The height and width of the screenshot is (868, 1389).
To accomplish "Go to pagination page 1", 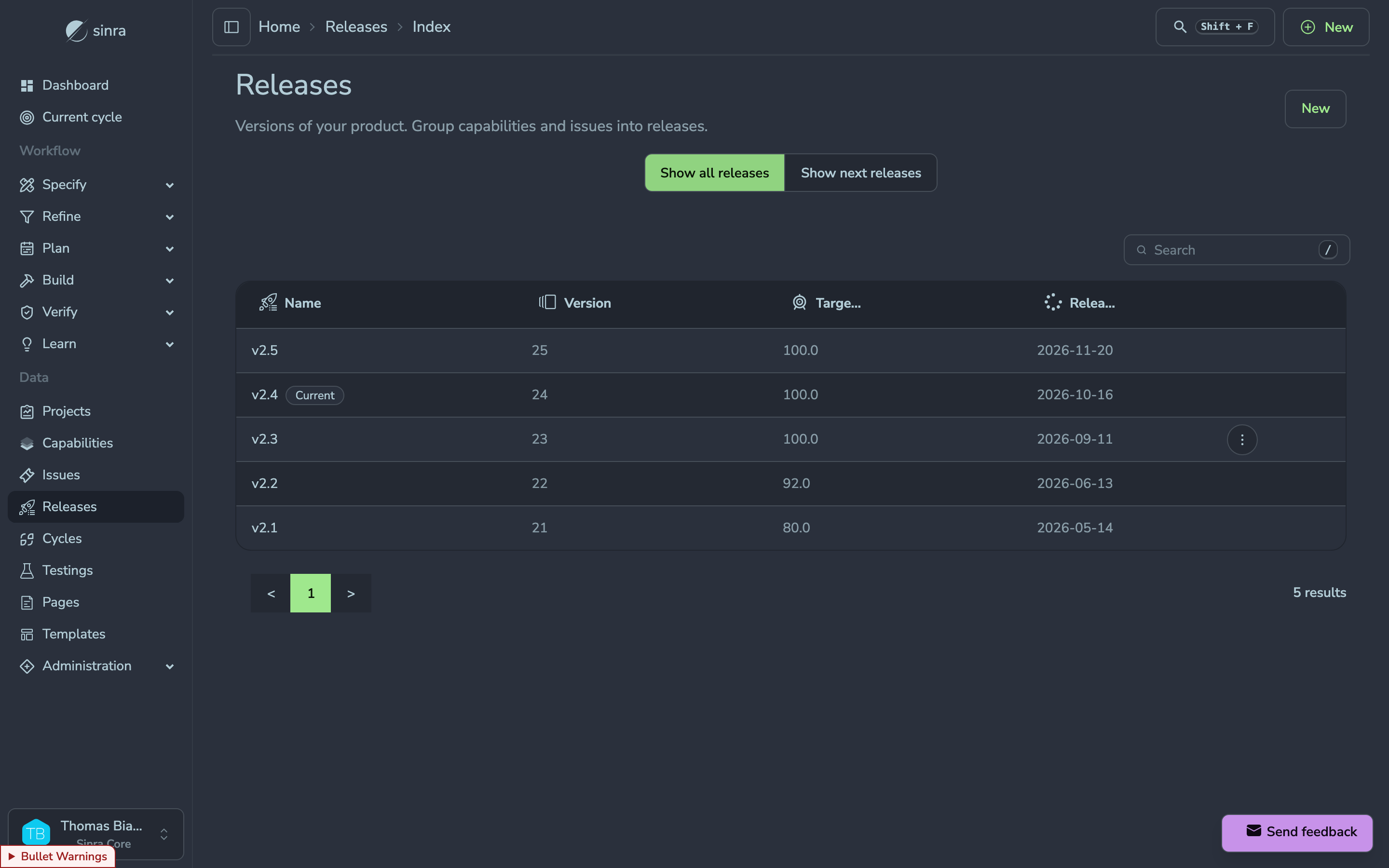I will click(x=311, y=593).
